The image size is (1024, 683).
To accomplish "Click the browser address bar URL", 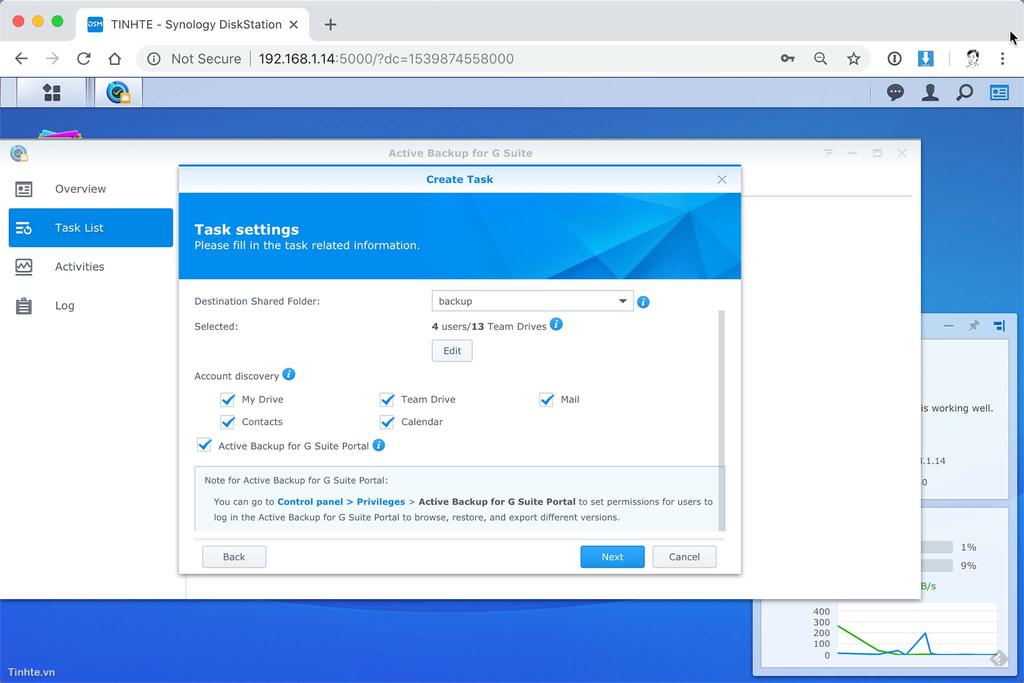I will point(386,59).
